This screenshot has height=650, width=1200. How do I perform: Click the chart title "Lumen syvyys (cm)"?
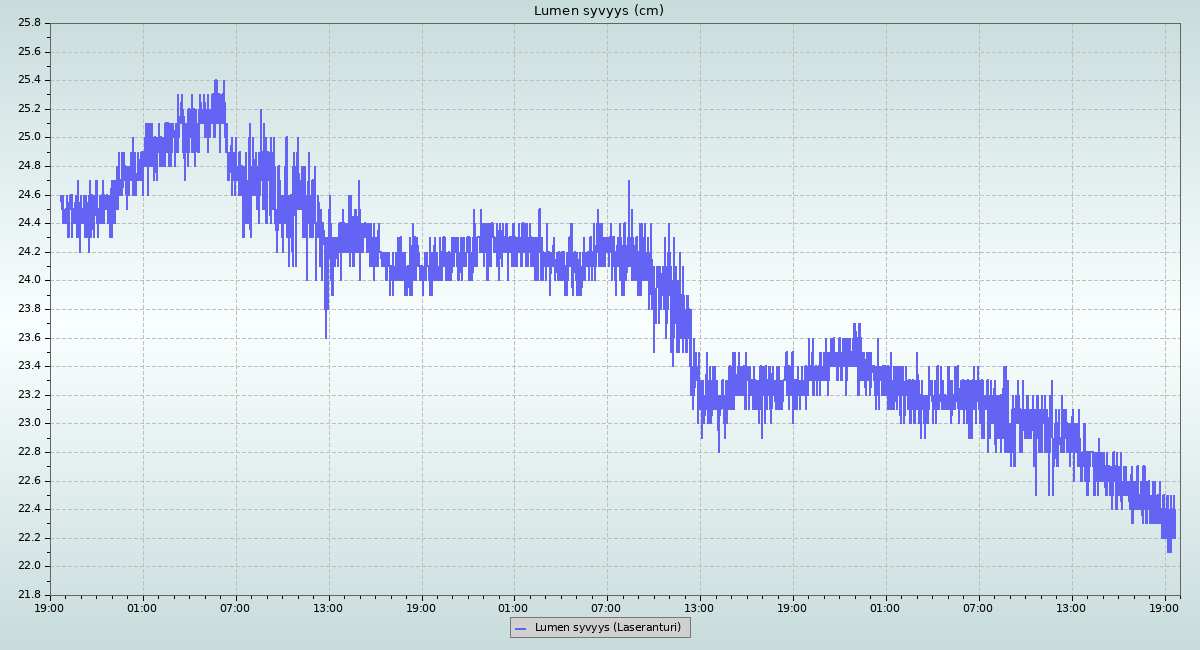(598, 11)
